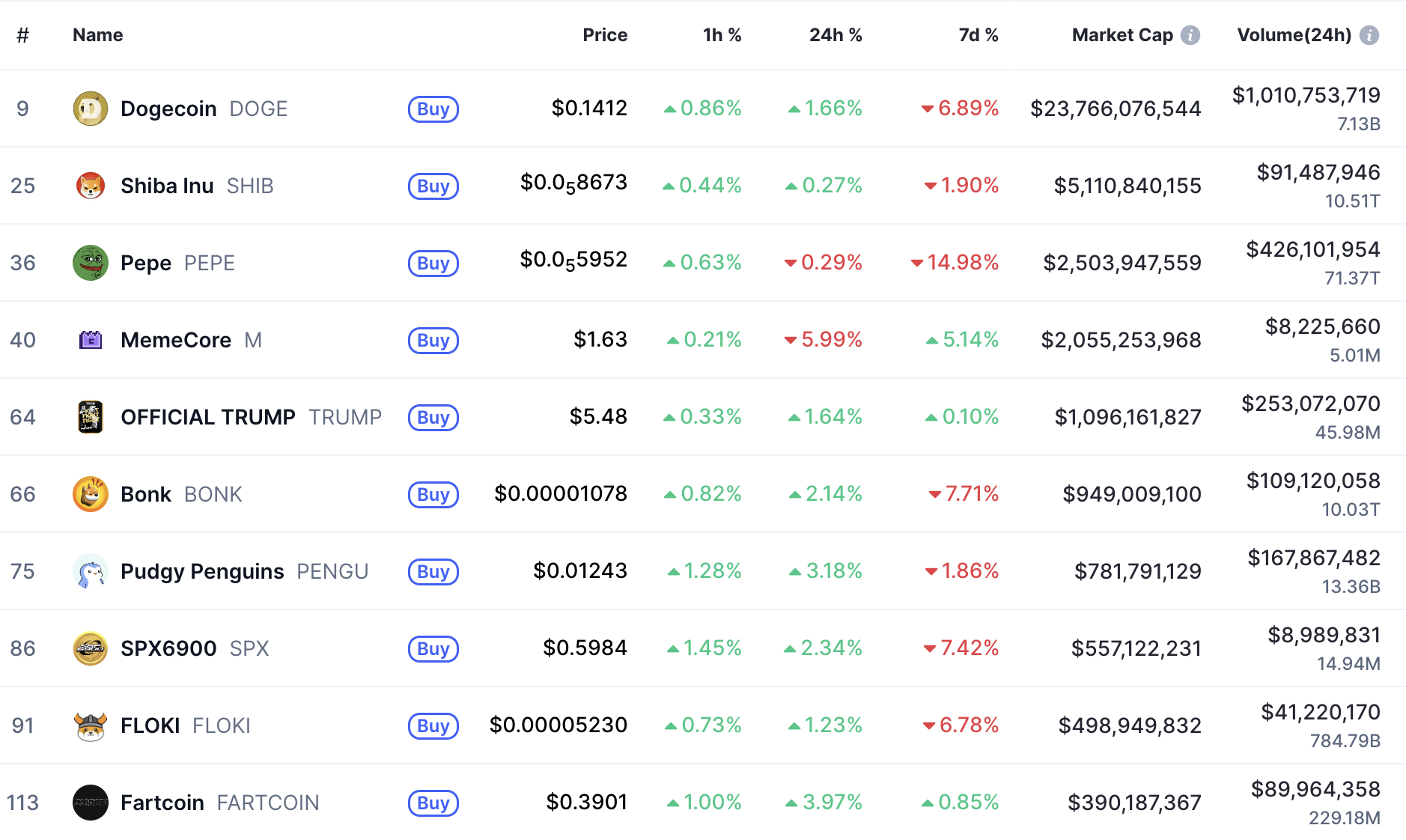
Task: Click the MemeCore purple logo
Action: (x=91, y=340)
